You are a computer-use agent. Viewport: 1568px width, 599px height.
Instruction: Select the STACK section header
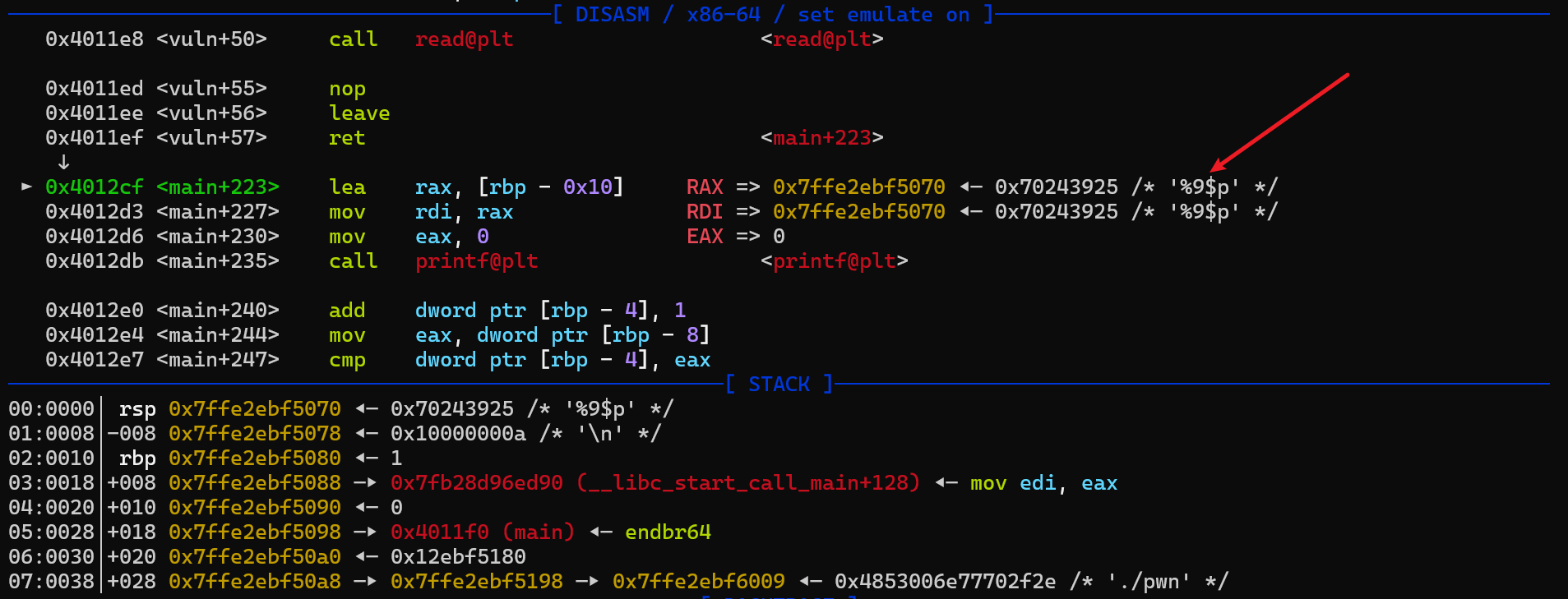coord(779,385)
